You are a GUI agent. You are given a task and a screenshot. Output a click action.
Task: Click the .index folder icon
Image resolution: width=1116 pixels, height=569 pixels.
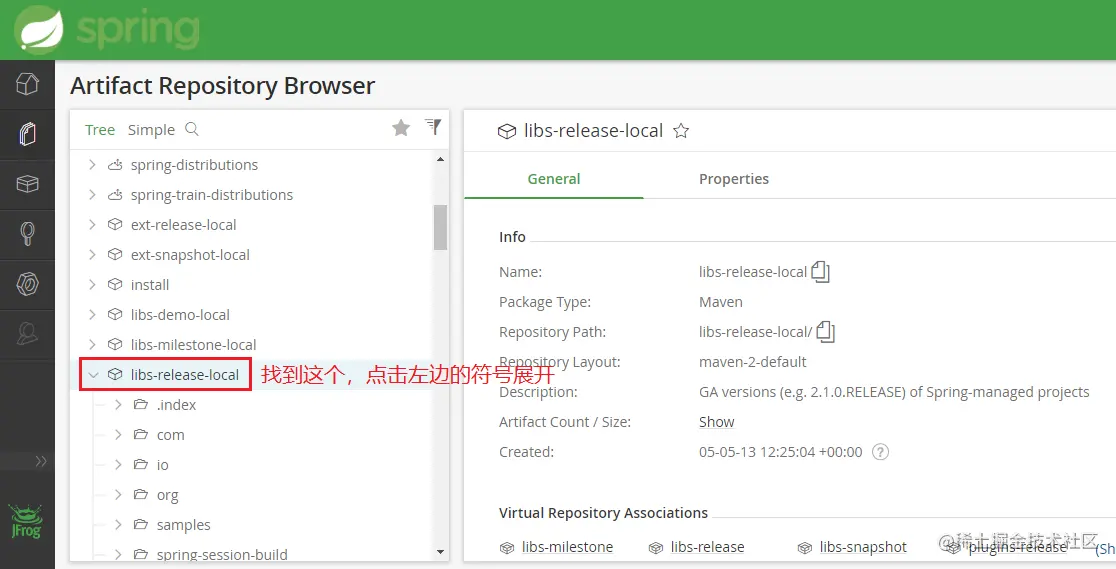point(141,404)
